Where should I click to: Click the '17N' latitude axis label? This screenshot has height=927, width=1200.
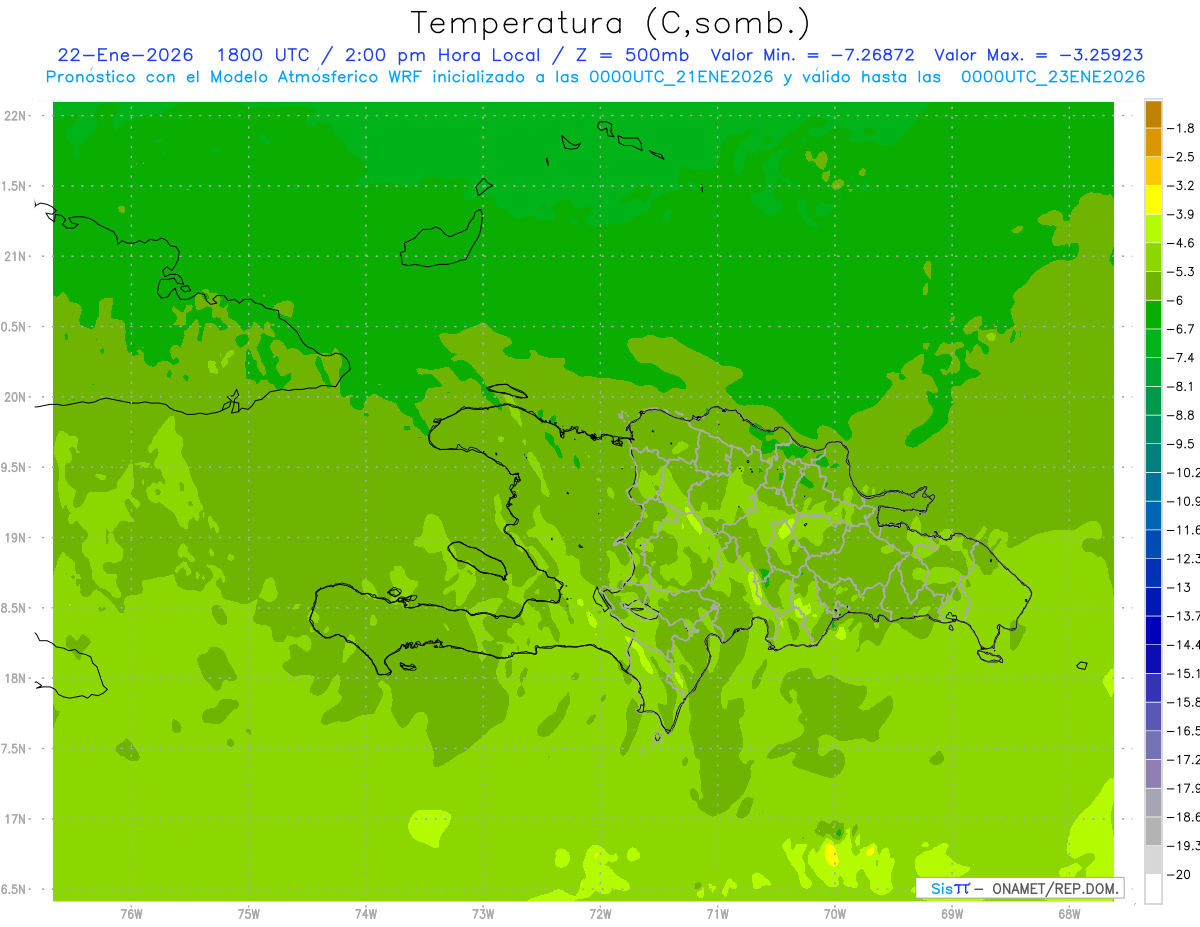coord(16,819)
